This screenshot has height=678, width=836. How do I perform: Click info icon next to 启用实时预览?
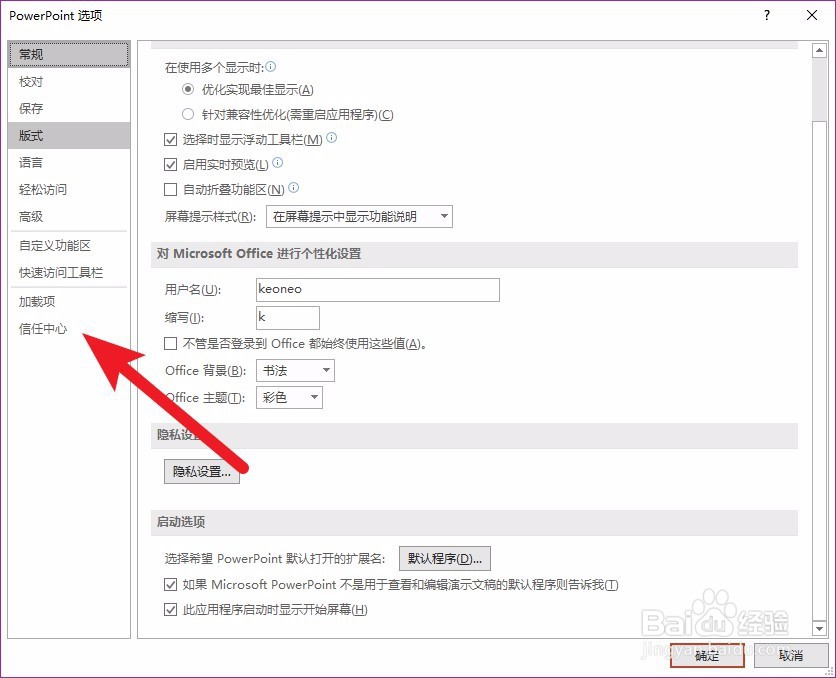(278, 163)
